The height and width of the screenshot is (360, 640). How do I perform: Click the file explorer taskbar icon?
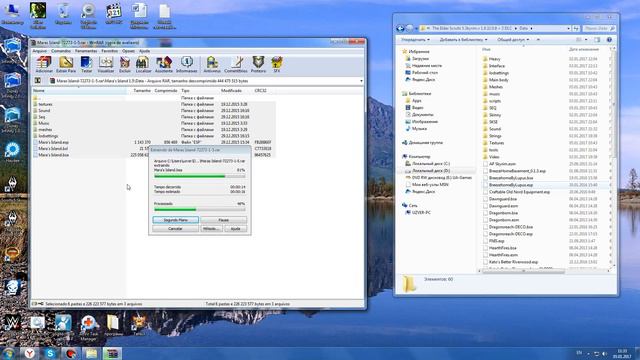(x=91, y=353)
